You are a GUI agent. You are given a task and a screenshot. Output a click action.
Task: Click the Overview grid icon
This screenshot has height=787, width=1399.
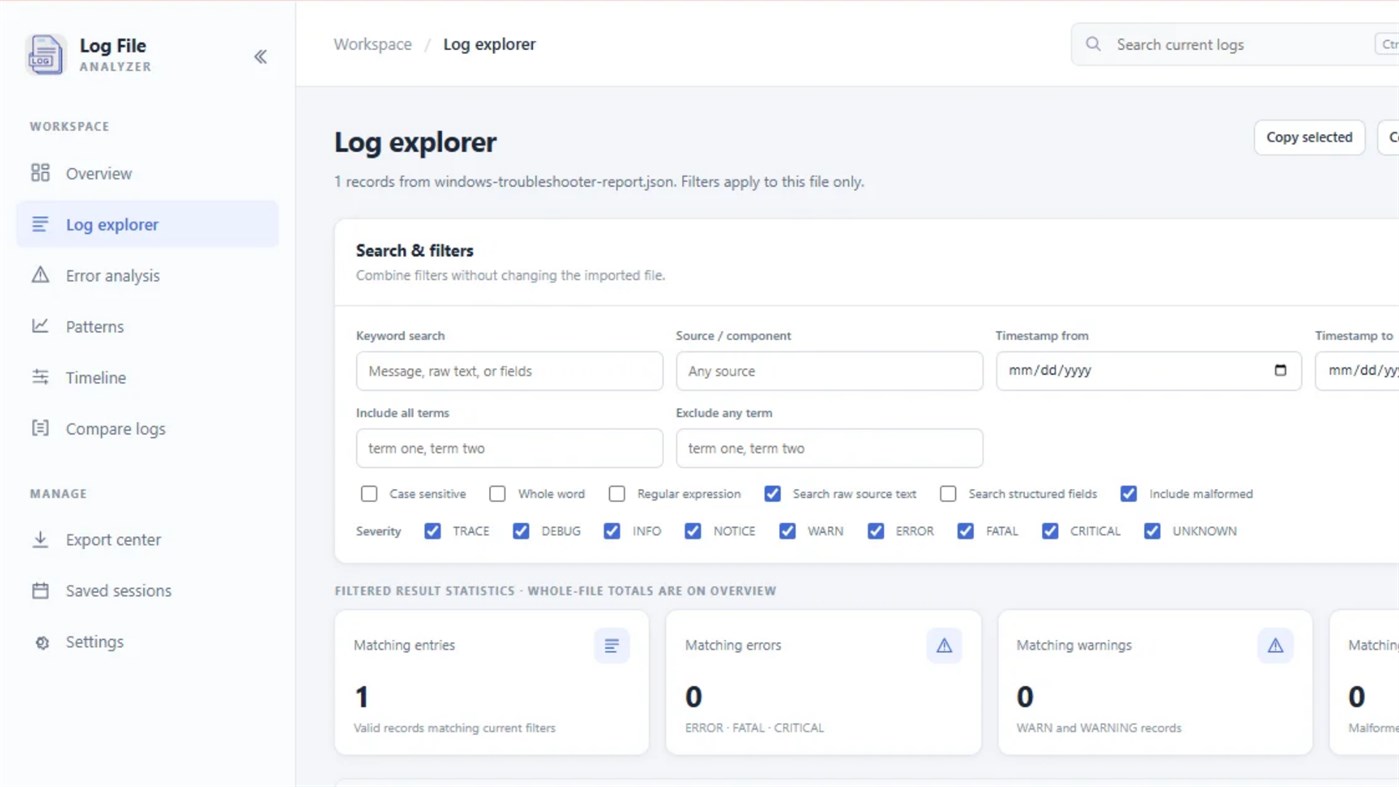pyautogui.click(x=40, y=173)
